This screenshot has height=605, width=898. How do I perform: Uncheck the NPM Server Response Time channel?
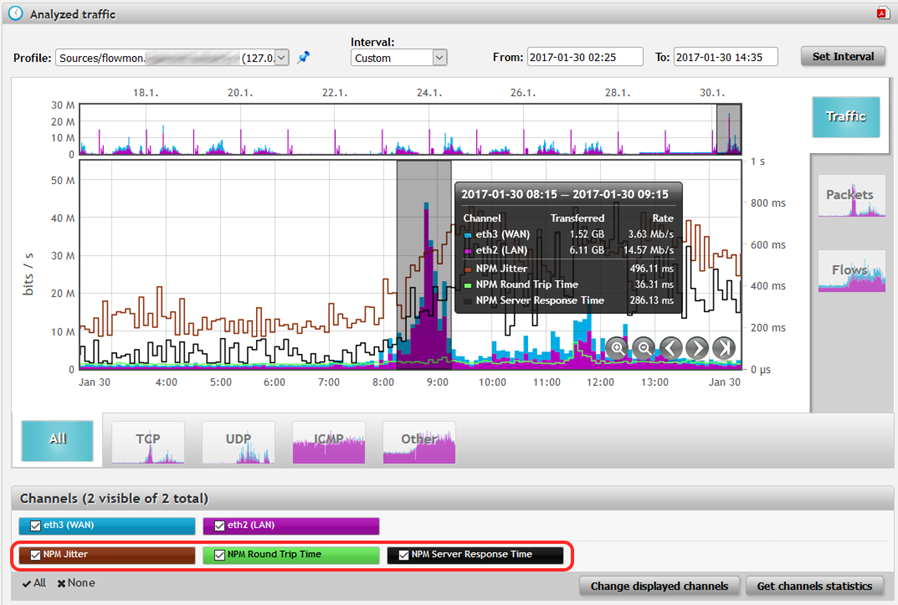[x=404, y=555]
